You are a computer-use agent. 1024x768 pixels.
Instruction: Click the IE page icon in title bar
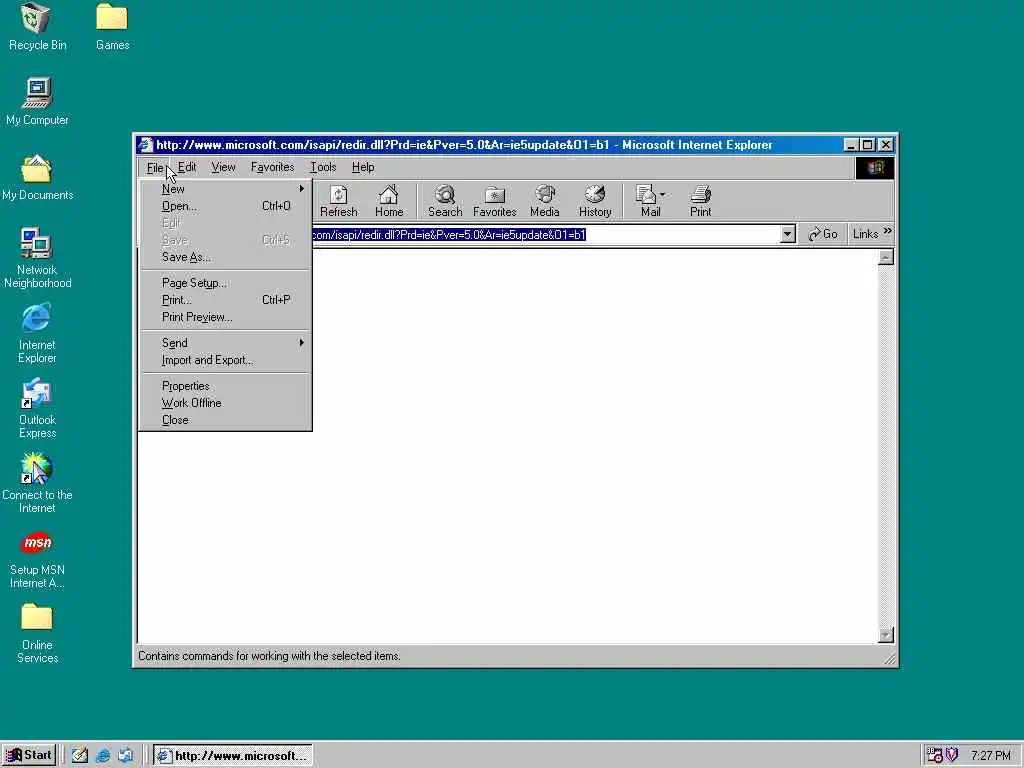[146, 145]
